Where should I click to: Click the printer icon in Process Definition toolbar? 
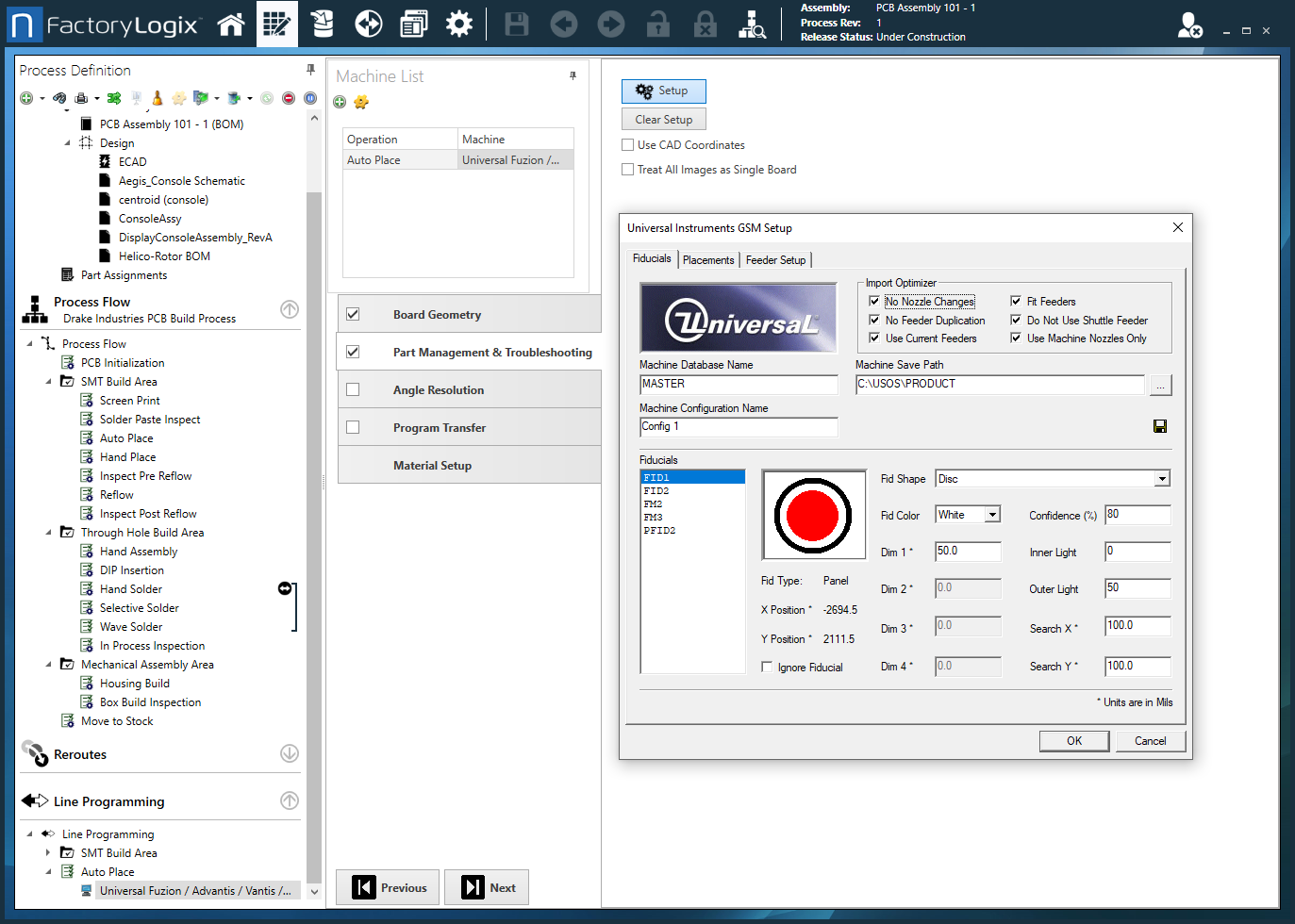tap(81, 98)
